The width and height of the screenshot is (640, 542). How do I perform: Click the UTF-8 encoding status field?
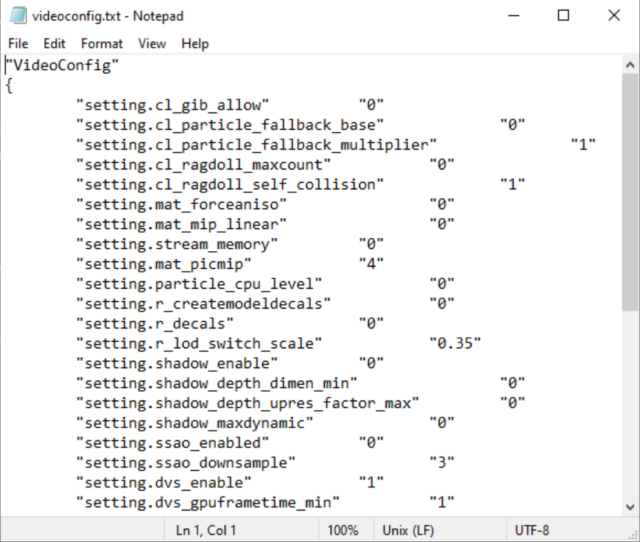coord(532,530)
